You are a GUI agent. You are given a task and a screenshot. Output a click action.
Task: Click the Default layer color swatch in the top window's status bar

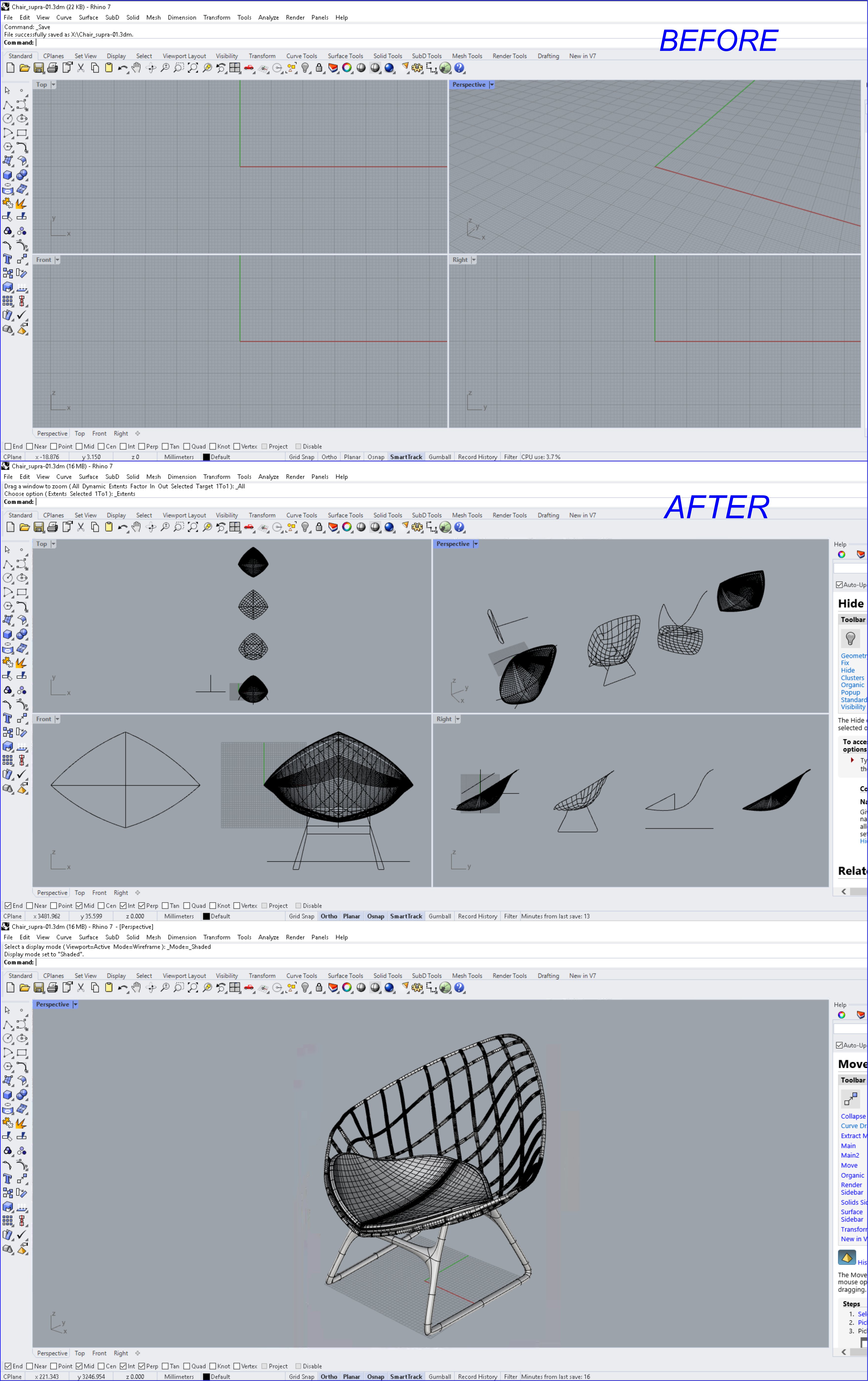pos(206,457)
